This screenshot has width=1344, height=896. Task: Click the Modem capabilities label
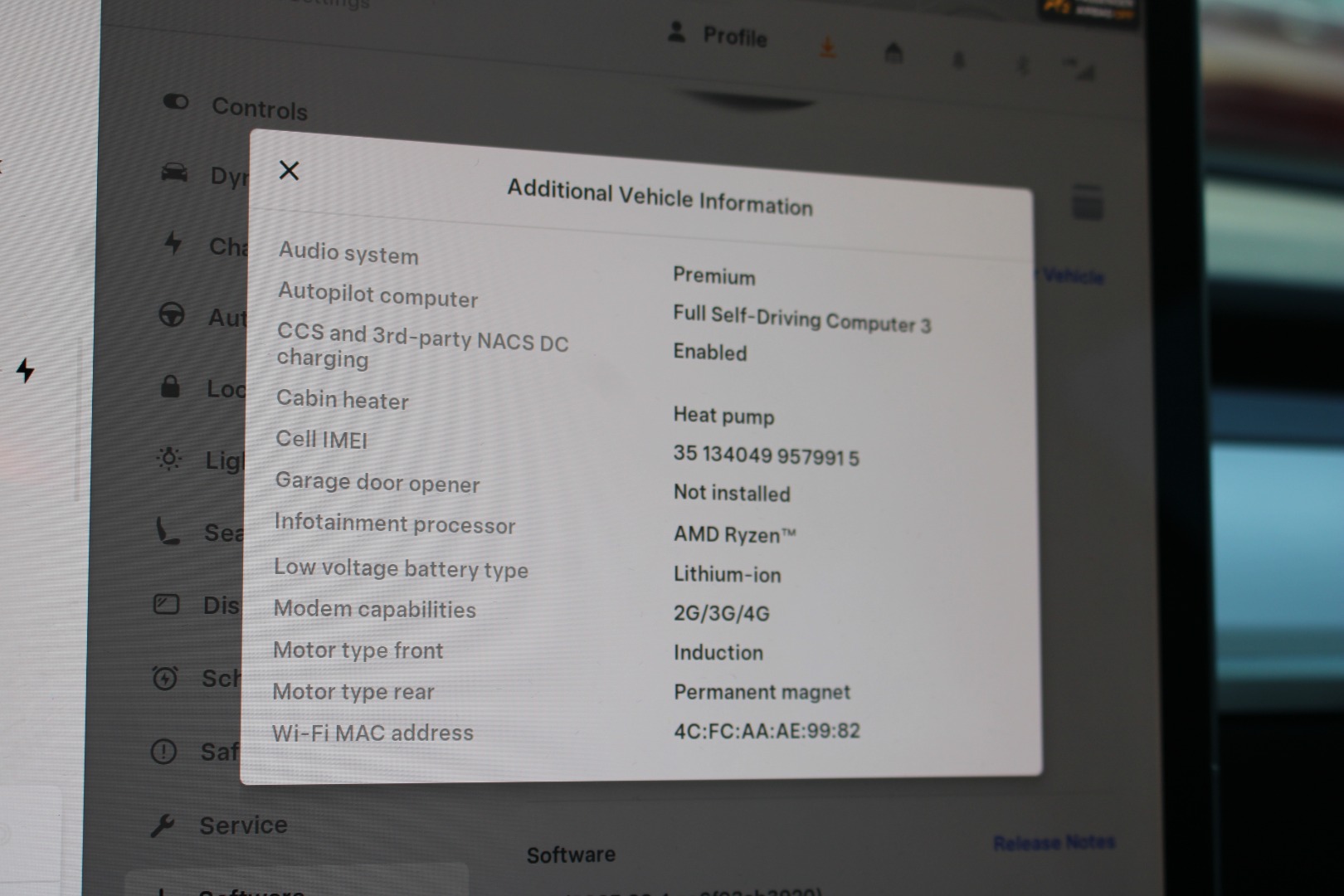374,609
